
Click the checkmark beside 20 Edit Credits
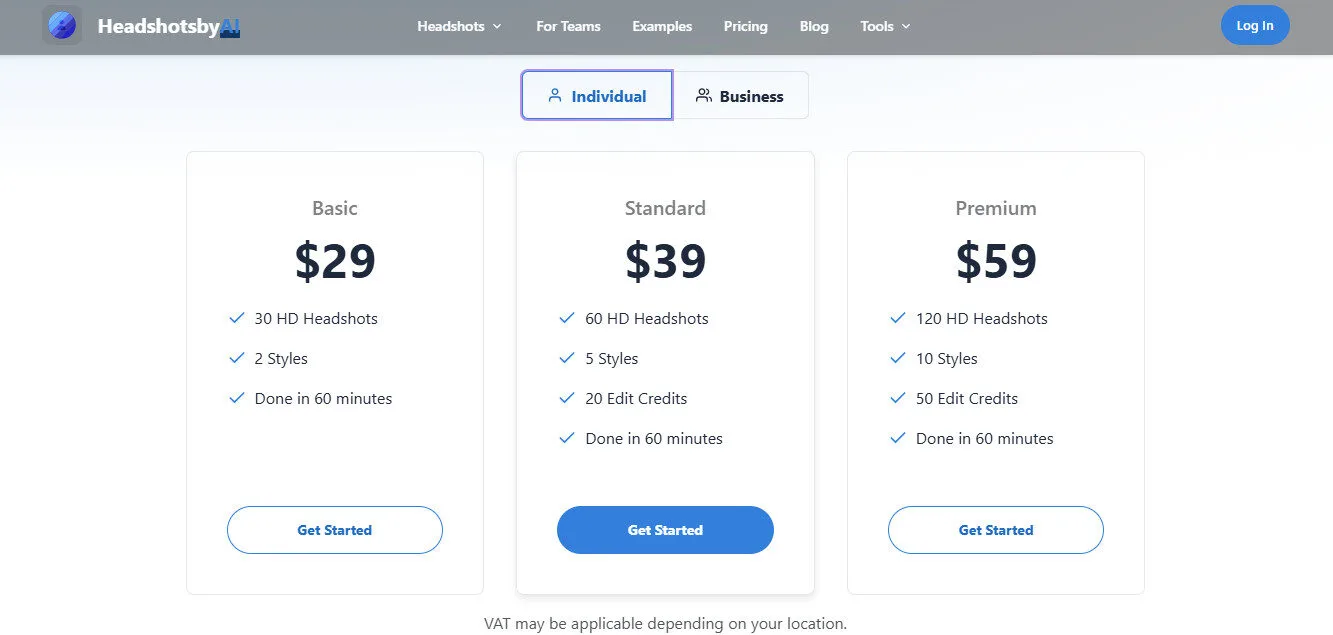tap(567, 398)
